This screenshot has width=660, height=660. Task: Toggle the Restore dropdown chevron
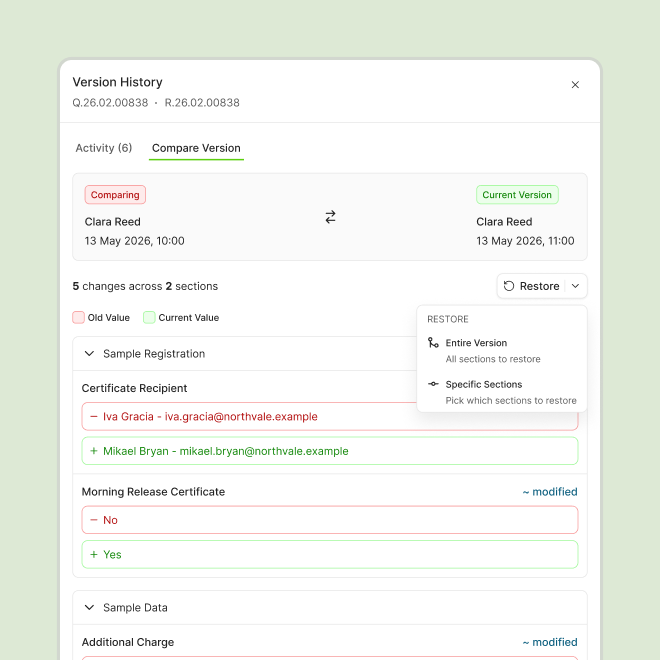(575, 286)
